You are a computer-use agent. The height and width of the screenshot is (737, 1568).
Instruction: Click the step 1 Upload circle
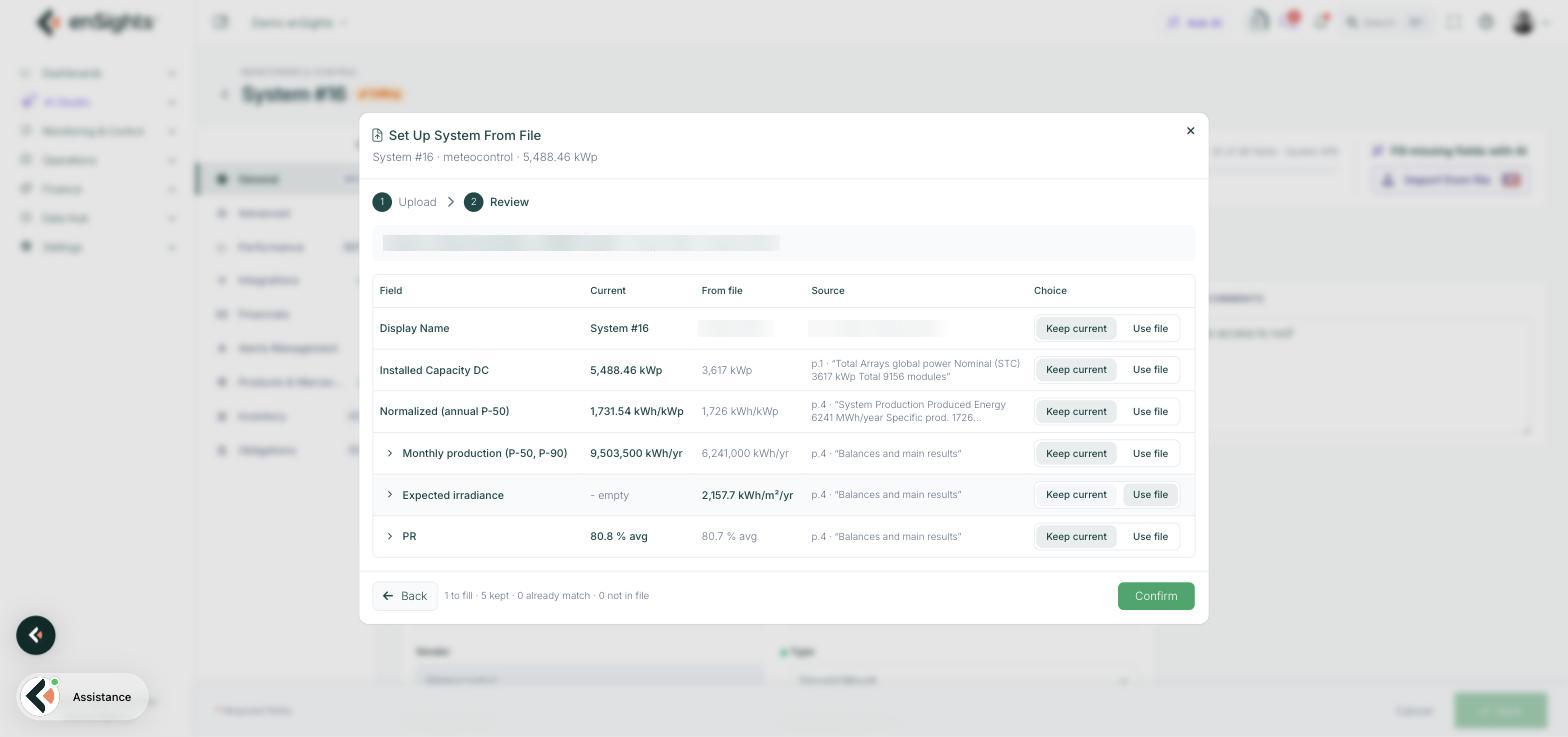pyautogui.click(x=382, y=202)
